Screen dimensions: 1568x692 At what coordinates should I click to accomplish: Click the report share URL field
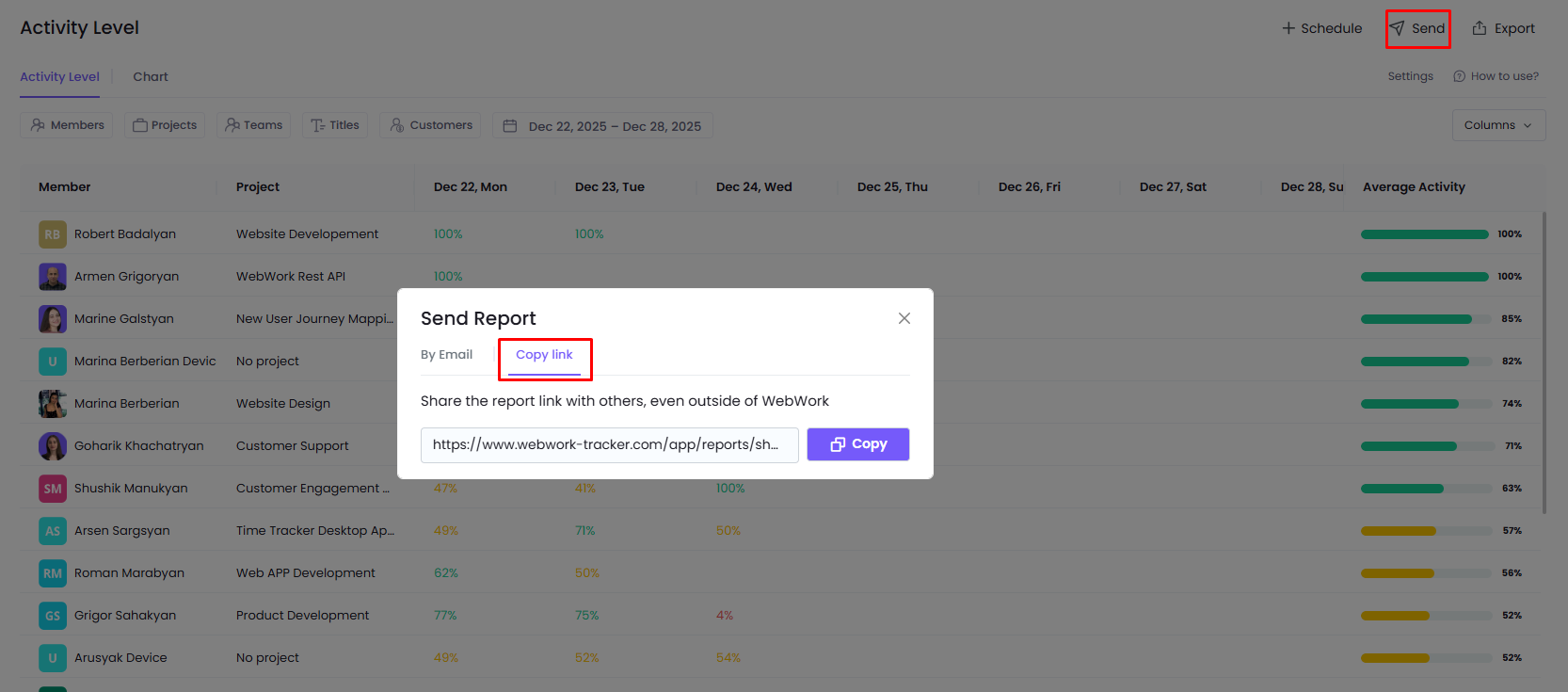(x=609, y=444)
